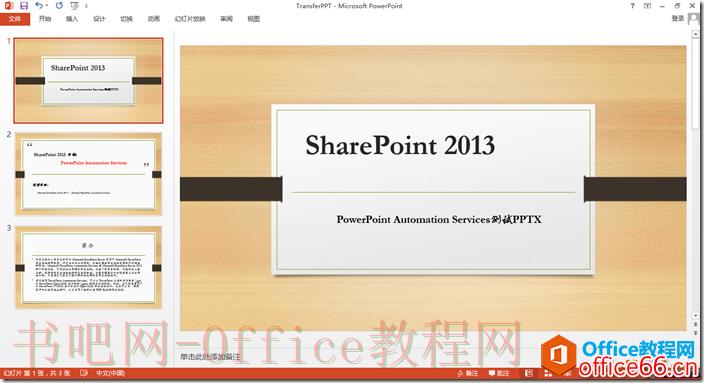Screen dimensions: 704x383
Task: Click the Start From Beginning slideshow icon
Action: [74, 6]
